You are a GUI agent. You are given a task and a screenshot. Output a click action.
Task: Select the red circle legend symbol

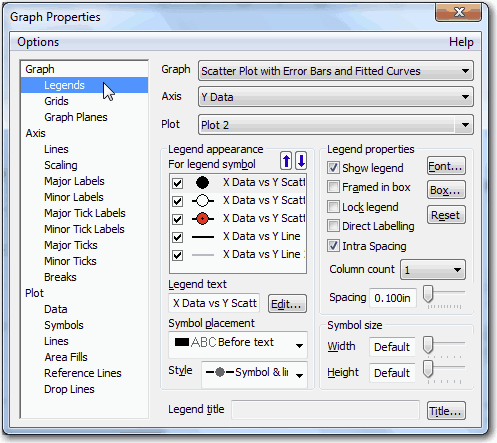coord(202,219)
